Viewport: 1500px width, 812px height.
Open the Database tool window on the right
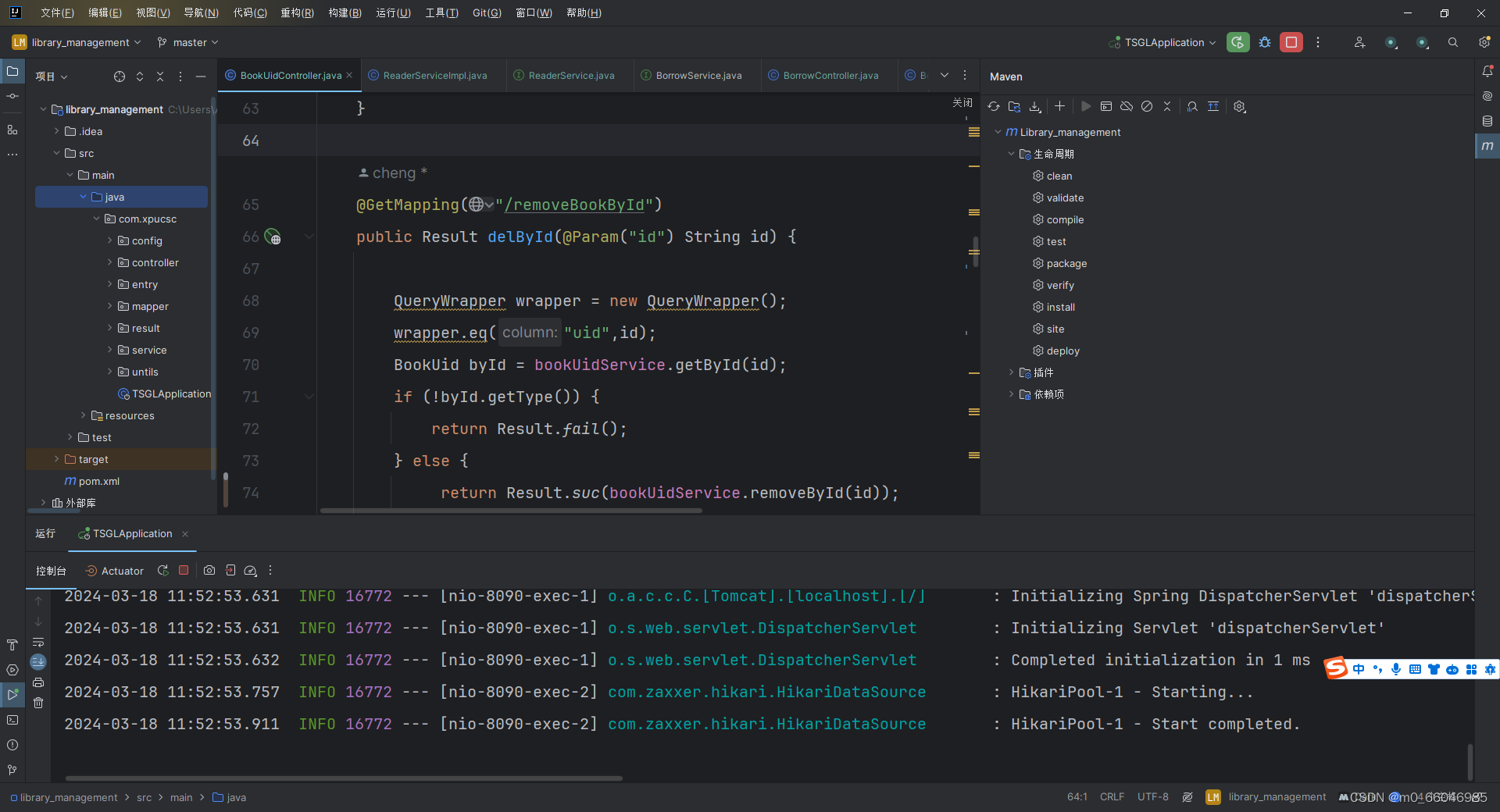pyautogui.click(x=1487, y=121)
